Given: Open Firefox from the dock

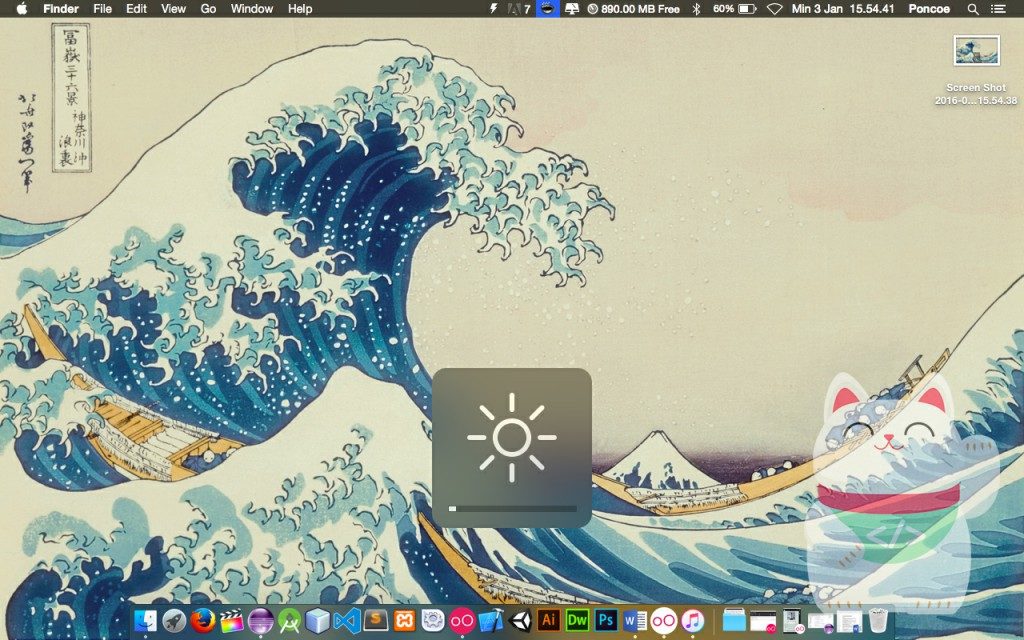Looking at the screenshot, I should tap(203, 620).
